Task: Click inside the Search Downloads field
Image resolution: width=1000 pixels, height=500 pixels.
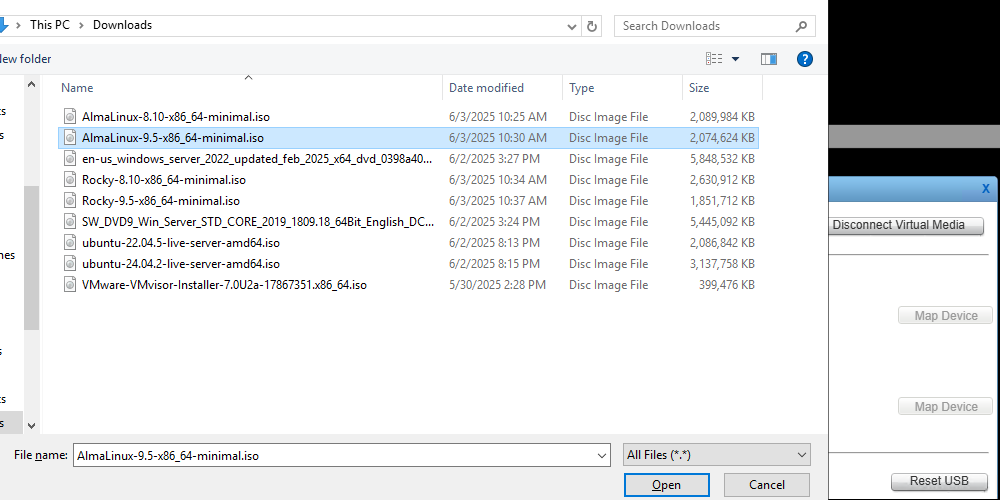Action: pos(700,26)
